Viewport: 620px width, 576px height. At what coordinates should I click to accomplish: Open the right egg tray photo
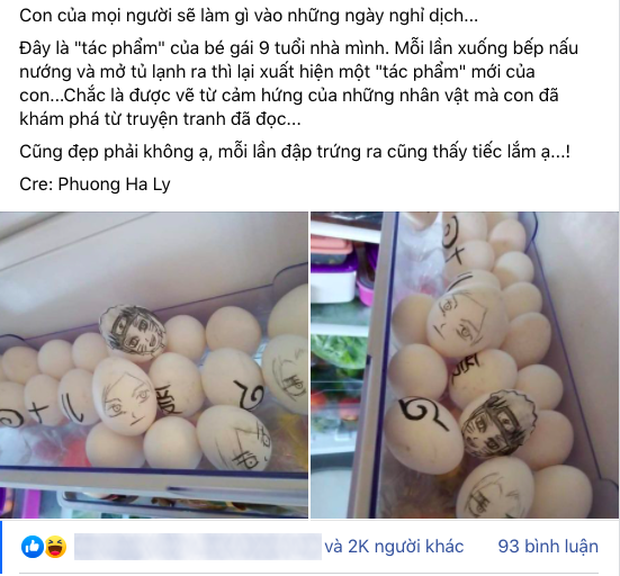click(x=465, y=365)
